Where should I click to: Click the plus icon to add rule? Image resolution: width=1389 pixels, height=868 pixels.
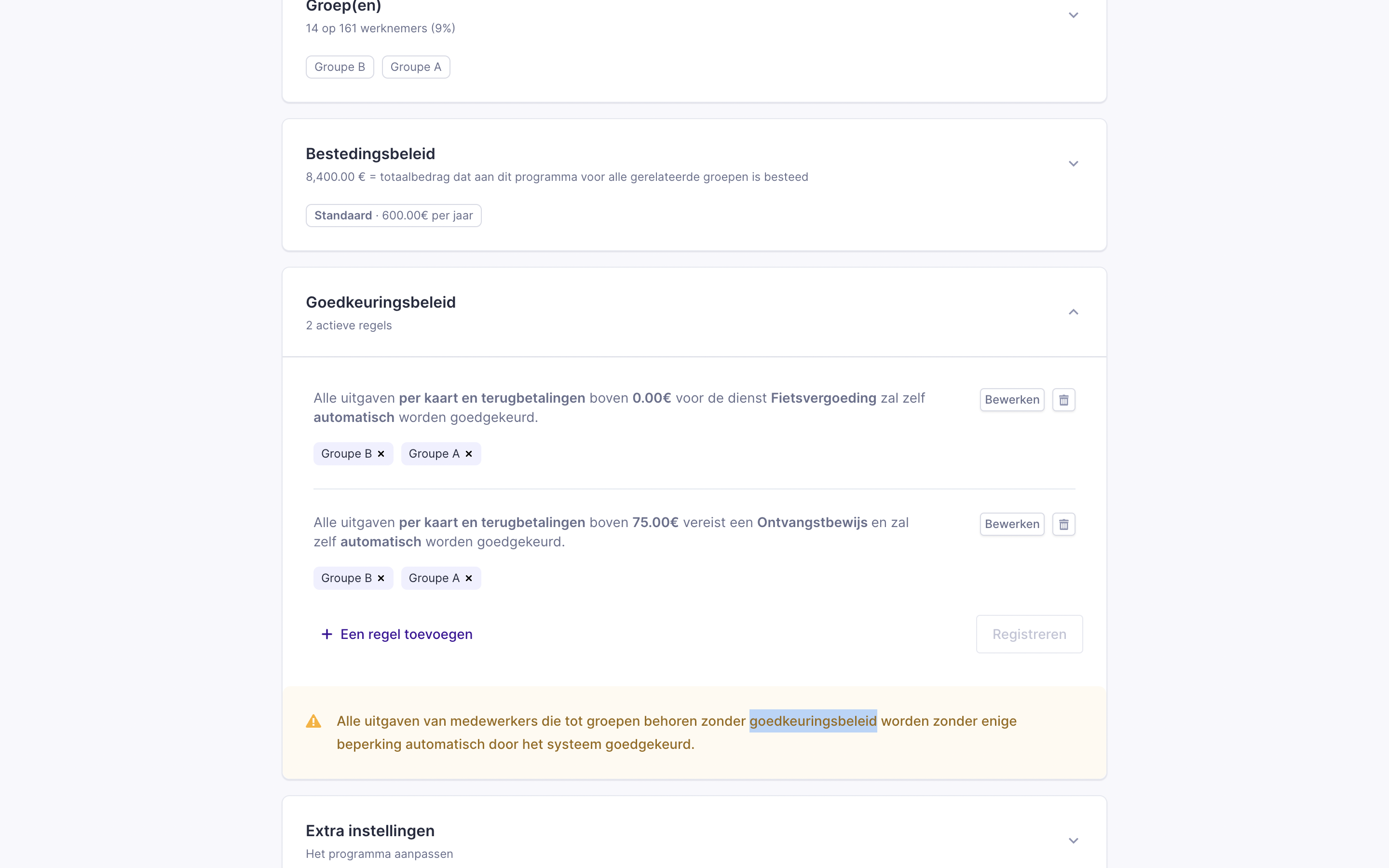pyautogui.click(x=327, y=634)
